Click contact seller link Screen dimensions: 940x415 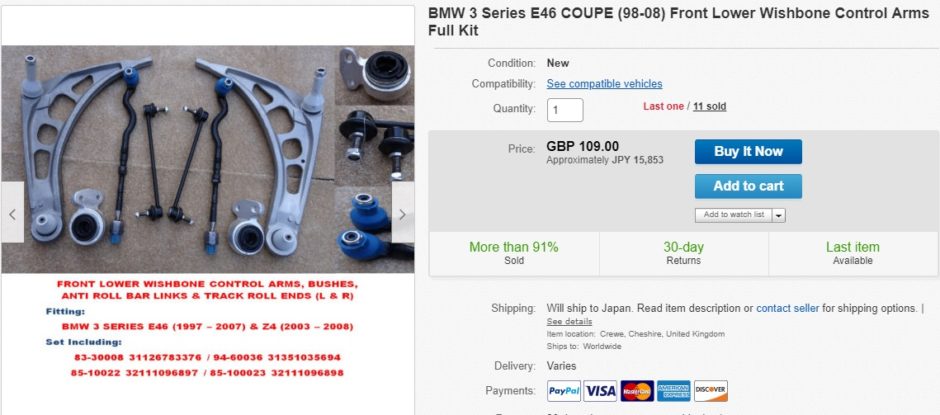[787, 308]
